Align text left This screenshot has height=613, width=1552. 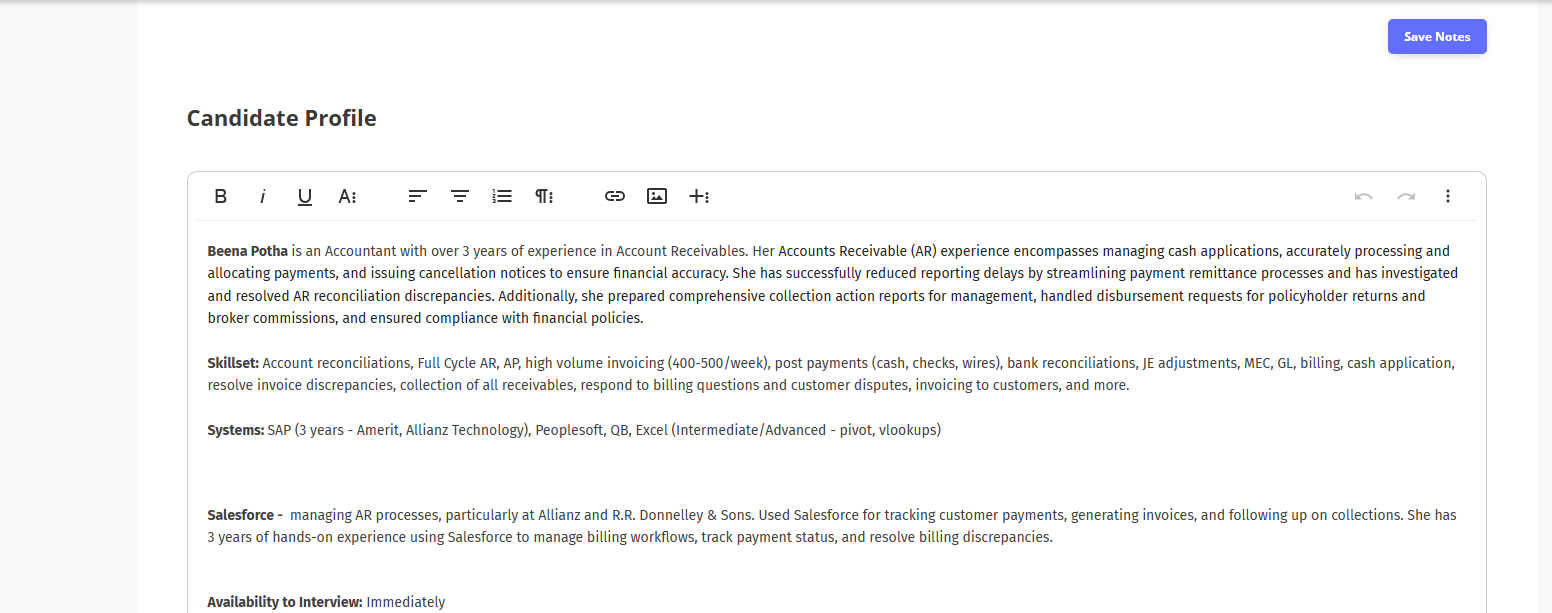(x=418, y=196)
